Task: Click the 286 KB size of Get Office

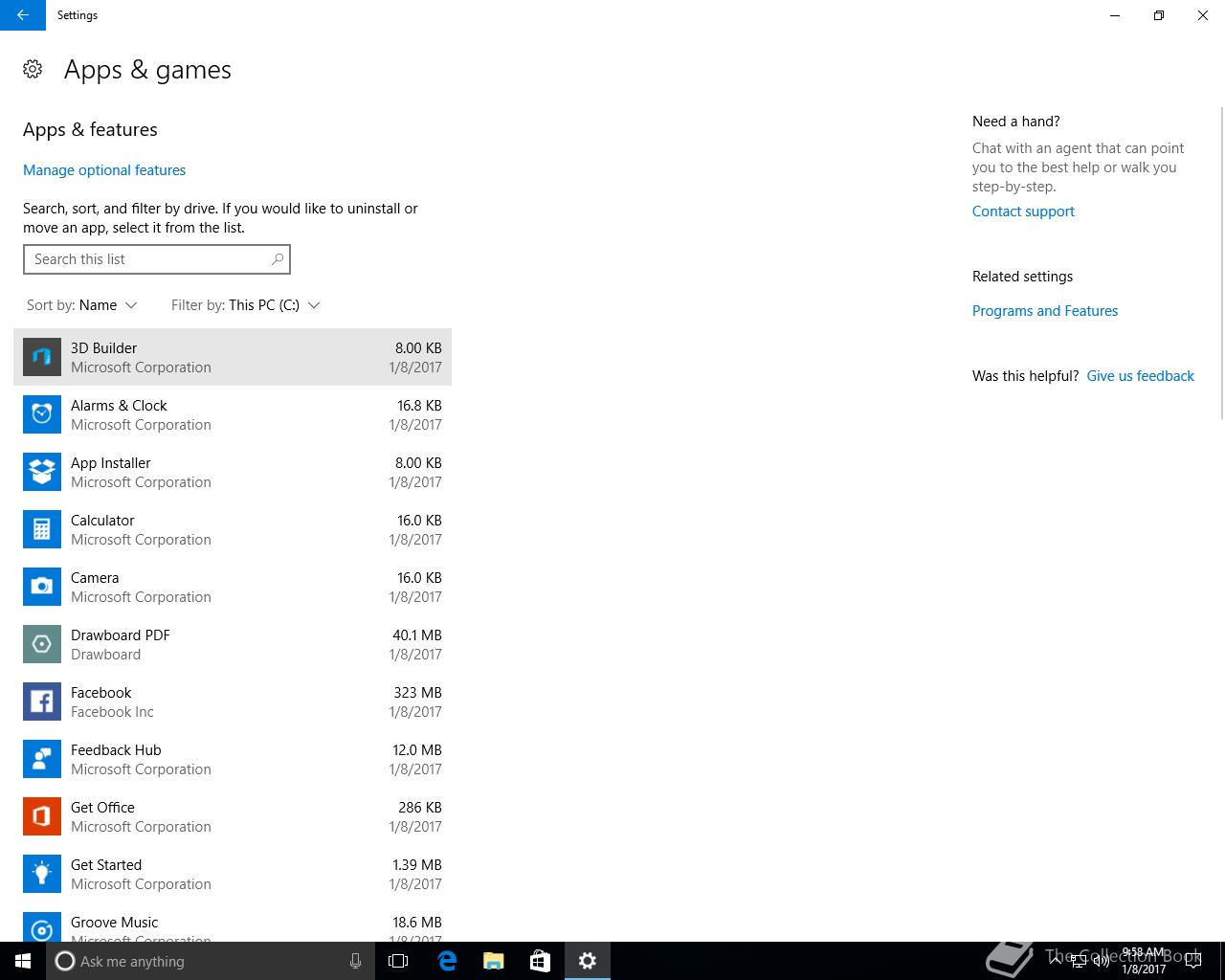Action: (x=420, y=808)
